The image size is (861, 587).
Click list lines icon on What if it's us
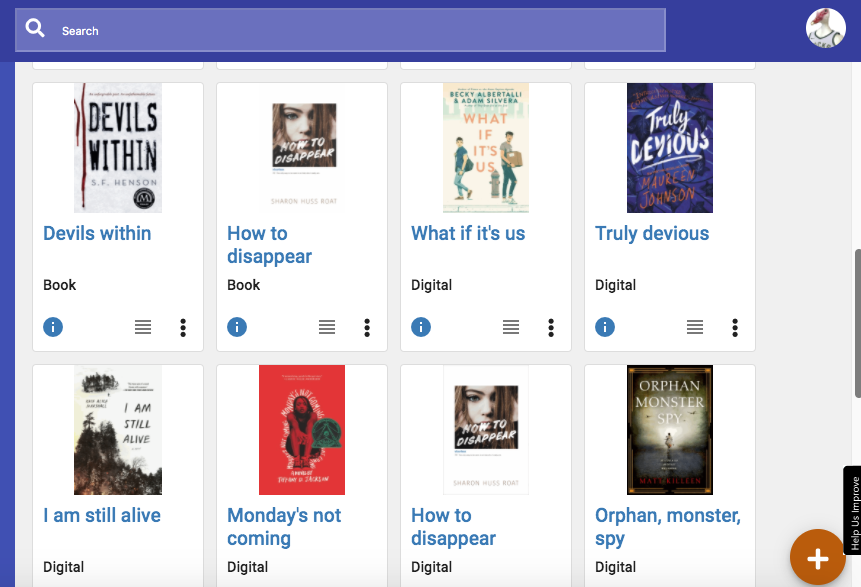click(x=511, y=327)
